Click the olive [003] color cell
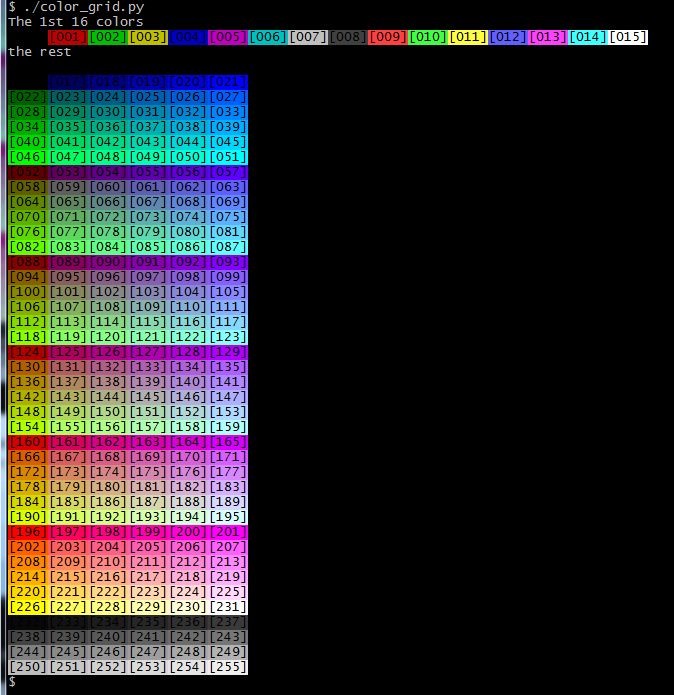The image size is (674, 695). (148, 37)
